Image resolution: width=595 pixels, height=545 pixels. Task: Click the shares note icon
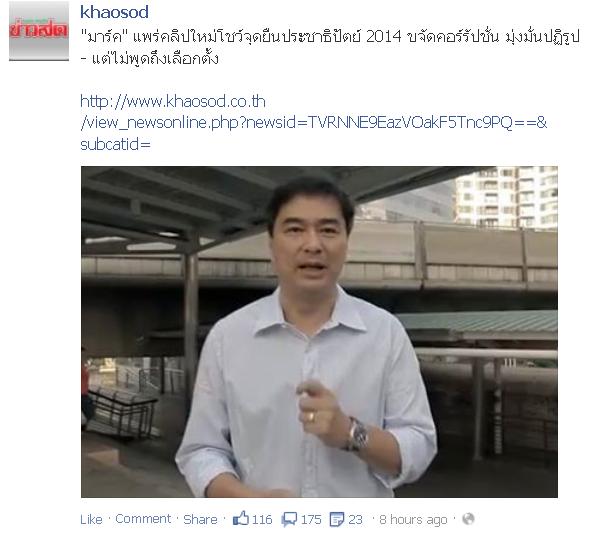(x=337, y=519)
